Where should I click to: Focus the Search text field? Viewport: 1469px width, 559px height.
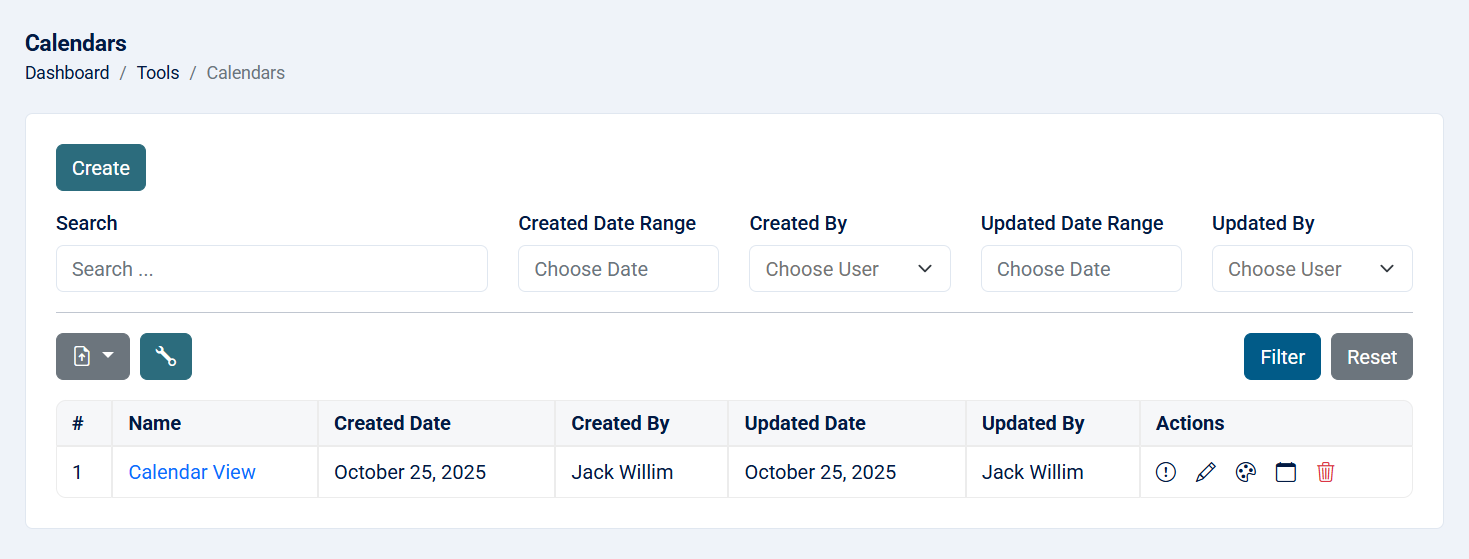point(271,269)
